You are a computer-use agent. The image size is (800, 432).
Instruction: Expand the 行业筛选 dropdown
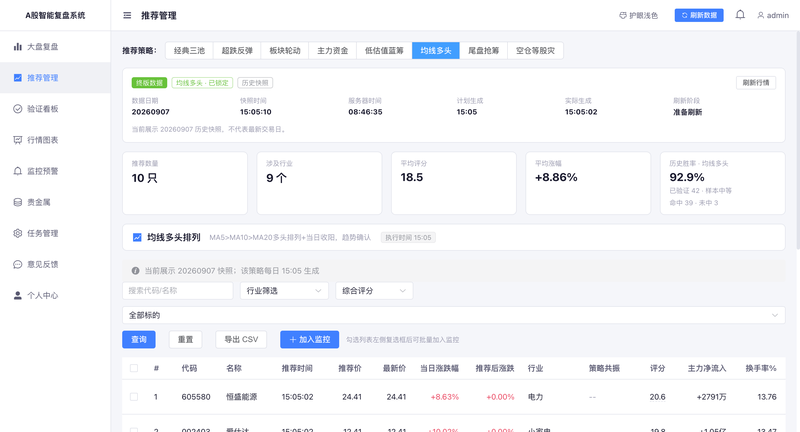pyautogui.click(x=284, y=291)
